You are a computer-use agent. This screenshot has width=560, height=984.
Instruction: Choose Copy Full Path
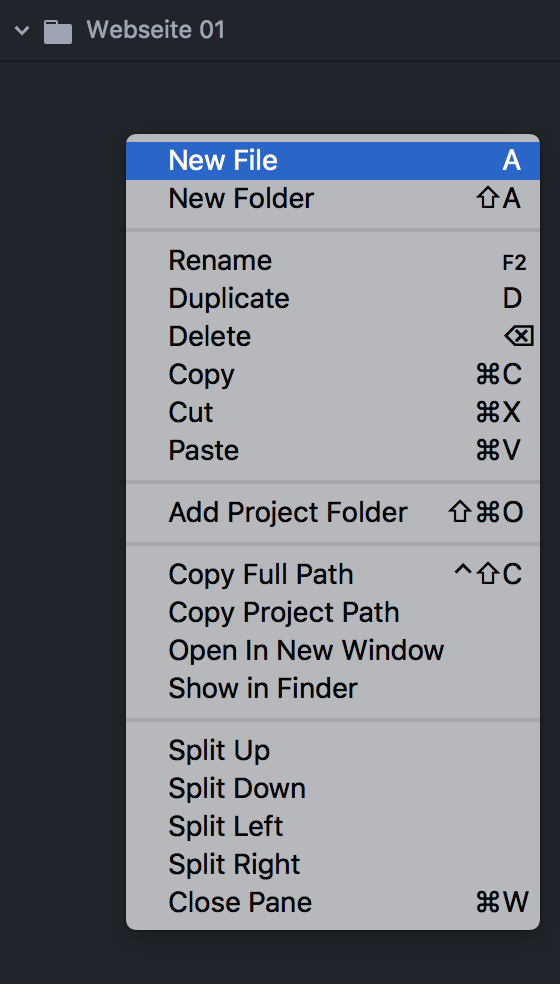(333, 575)
